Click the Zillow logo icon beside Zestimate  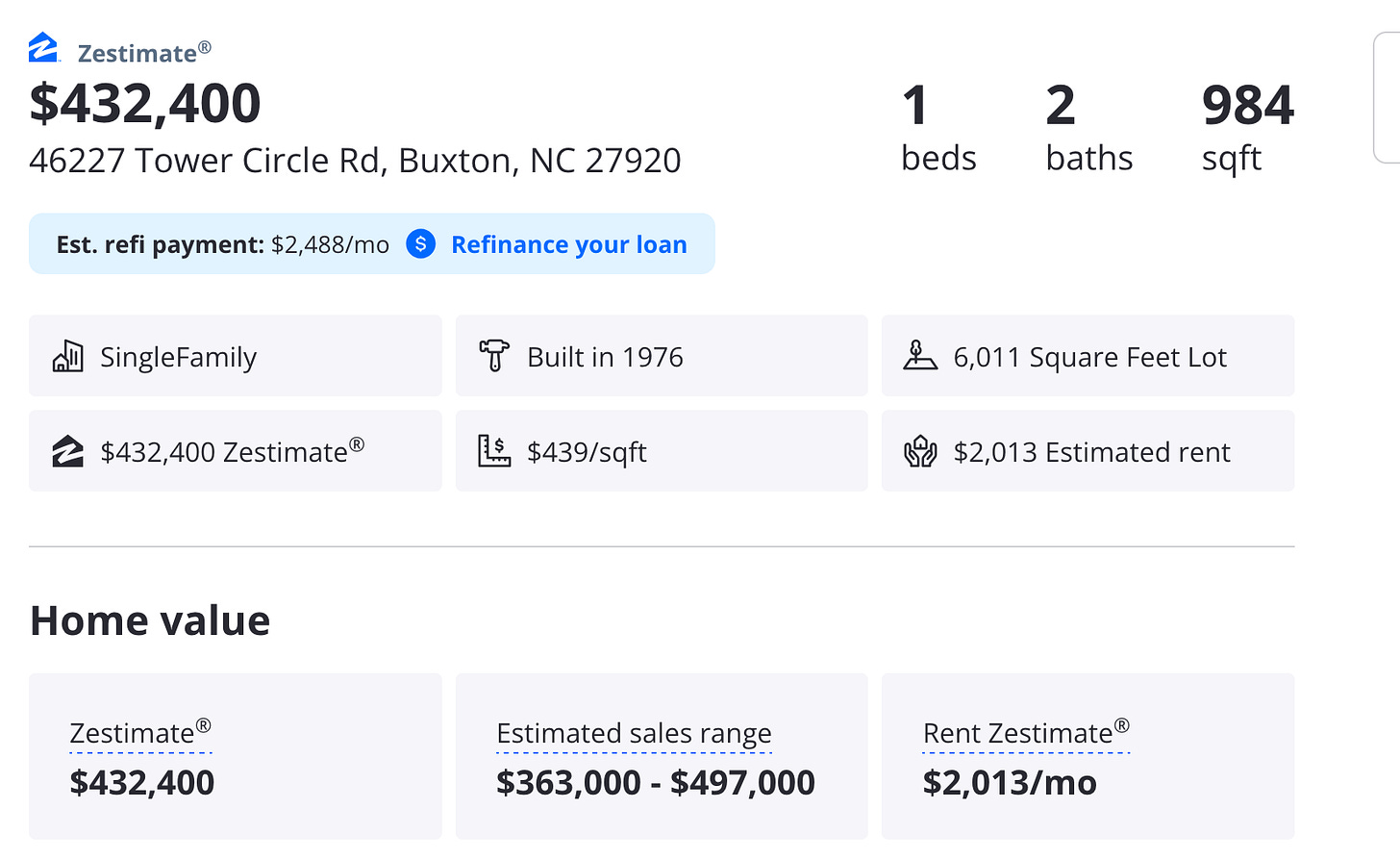pyautogui.click(x=43, y=48)
